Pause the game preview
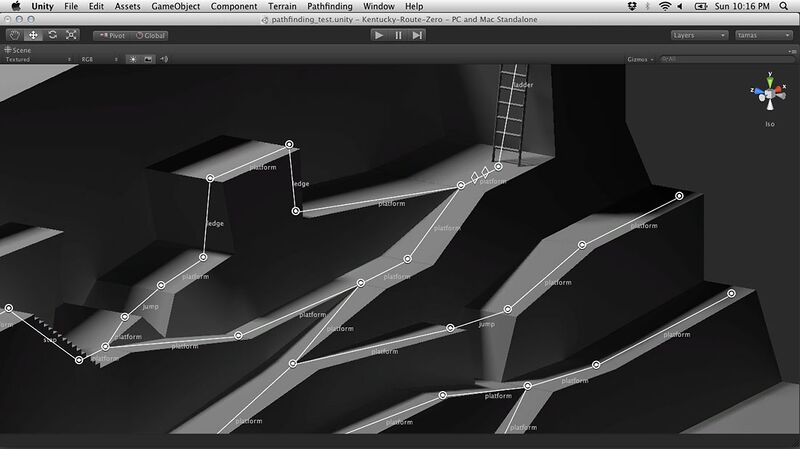 398,35
